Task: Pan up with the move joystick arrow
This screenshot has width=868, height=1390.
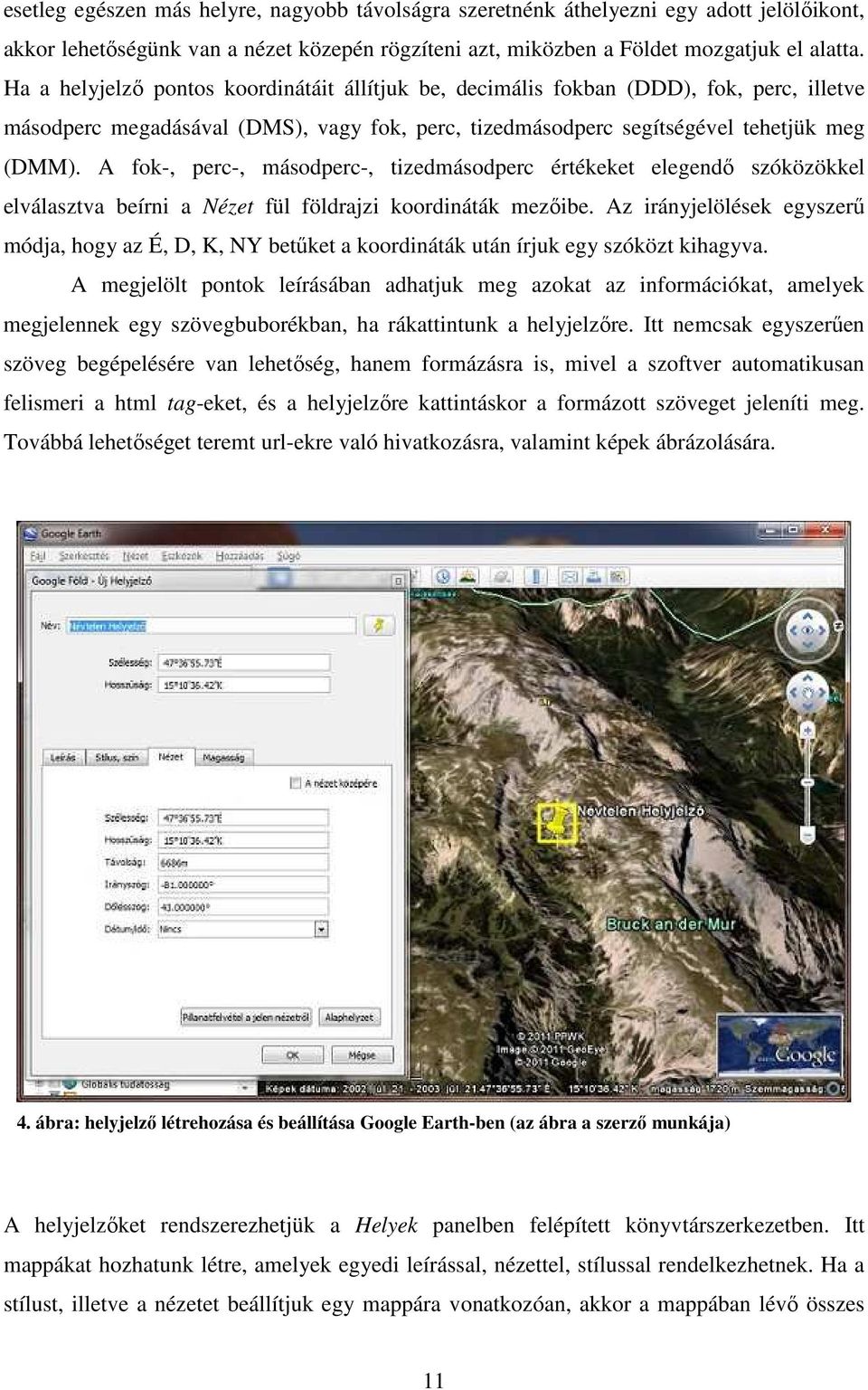Action: tap(807, 679)
